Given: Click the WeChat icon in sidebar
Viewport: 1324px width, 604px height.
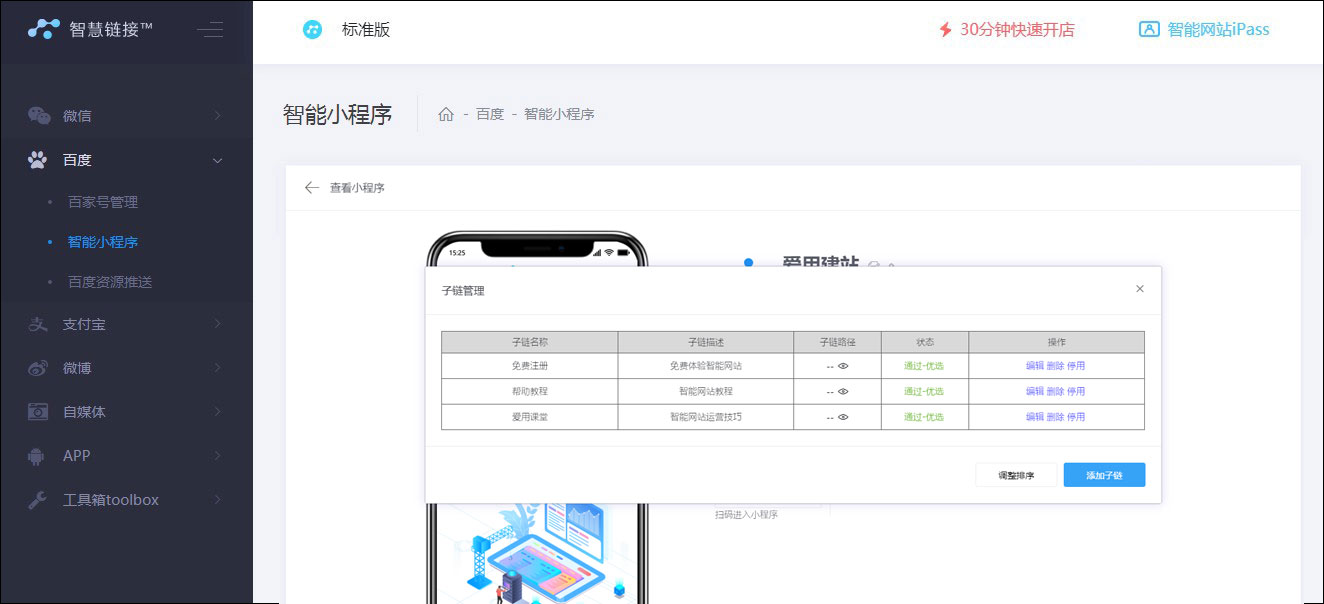Looking at the screenshot, I should [39, 116].
